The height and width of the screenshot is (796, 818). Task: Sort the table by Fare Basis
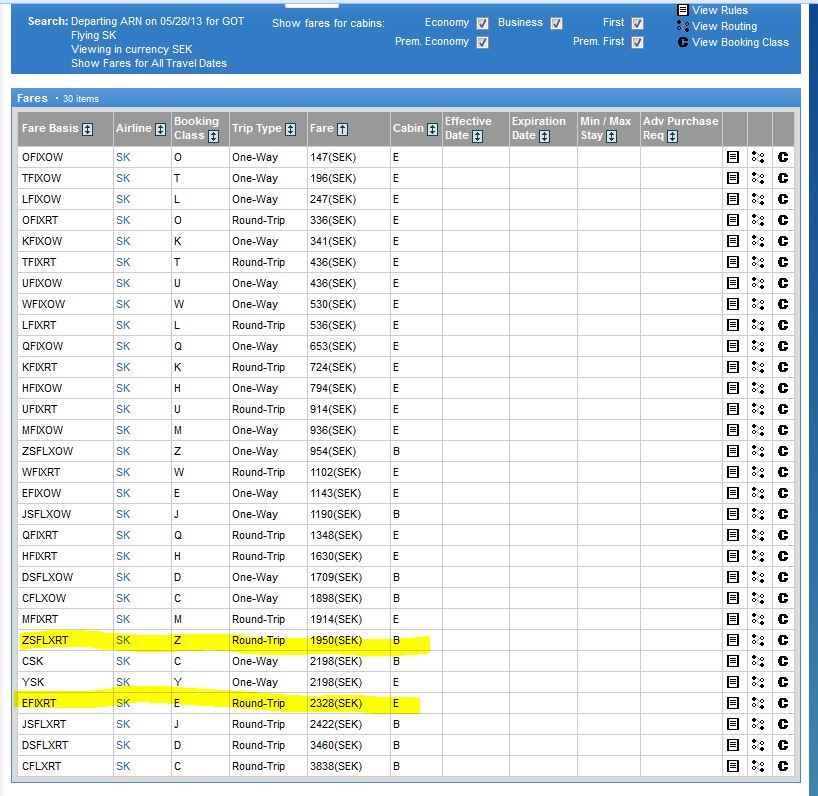[x=88, y=129]
